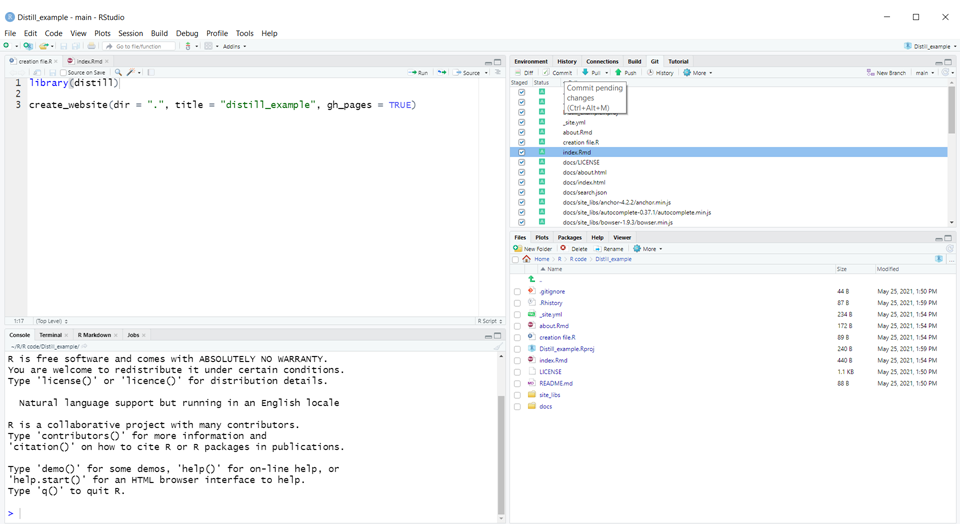Click the Open File folder icon
Viewport: 960px width, 524px height.
pyautogui.click(x=43, y=46)
